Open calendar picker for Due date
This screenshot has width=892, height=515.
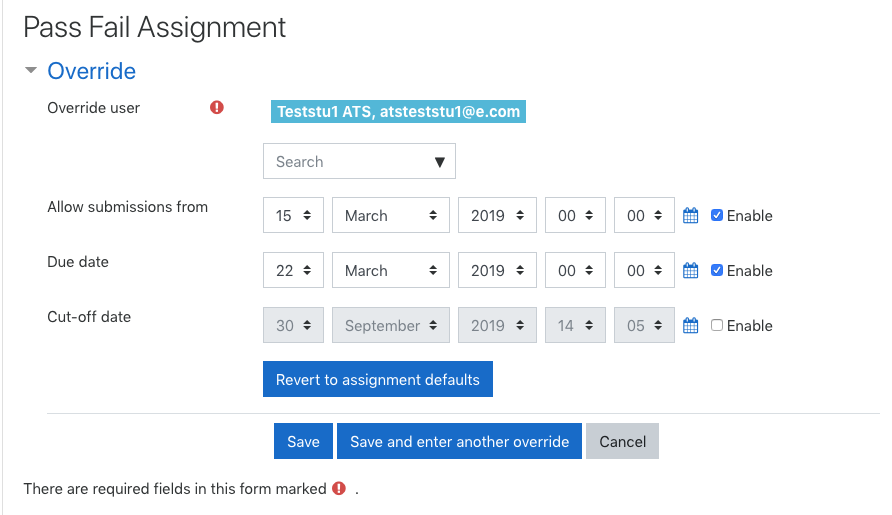pyautogui.click(x=690, y=271)
